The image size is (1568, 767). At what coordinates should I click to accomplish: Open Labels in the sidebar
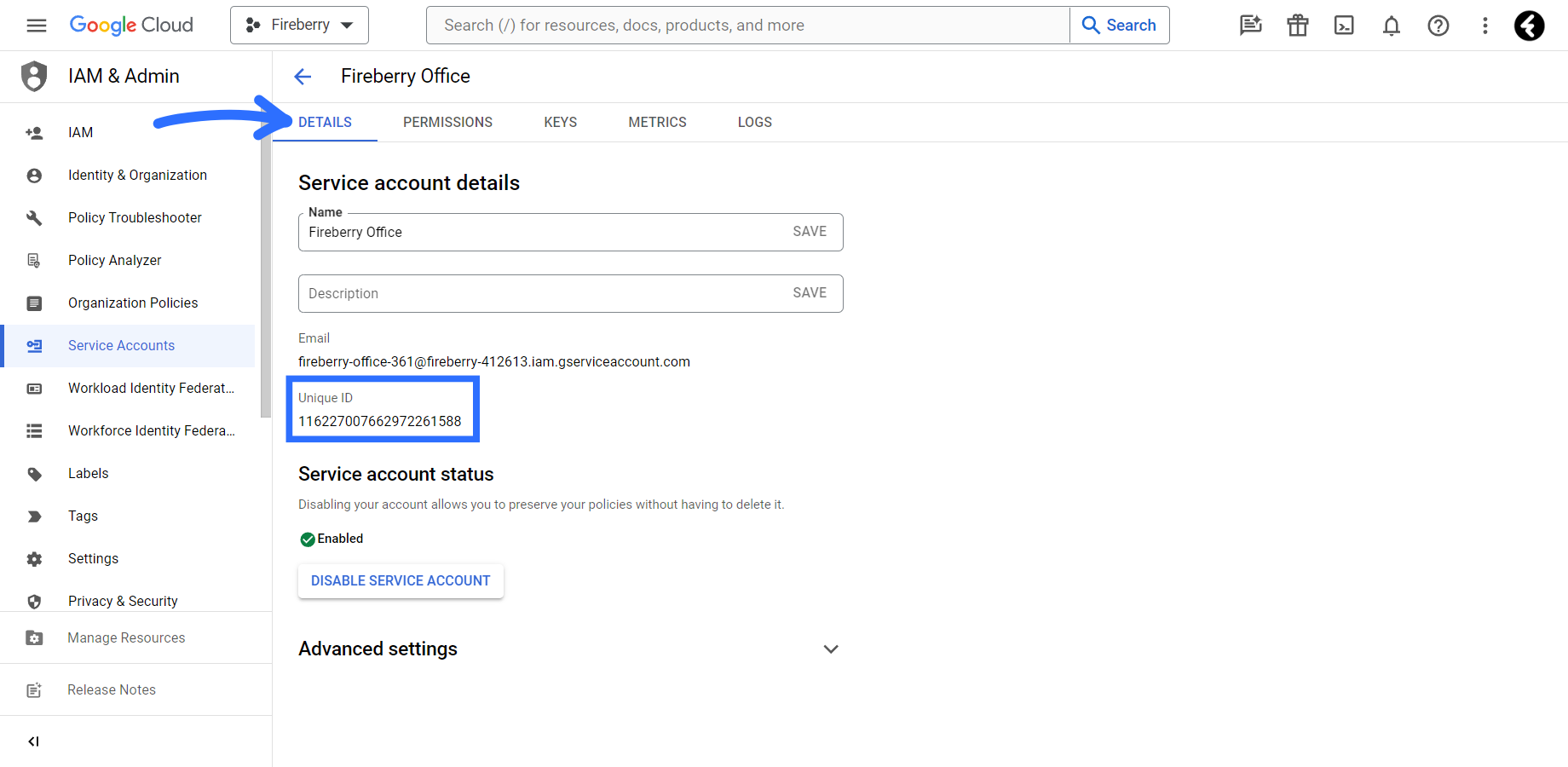click(128, 473)
